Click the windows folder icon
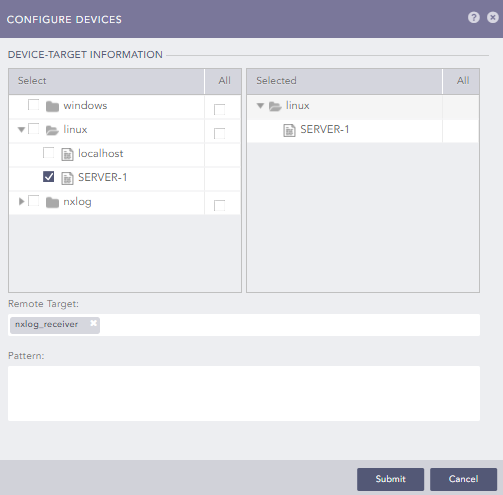503x495 pixels. click(52, 106)
